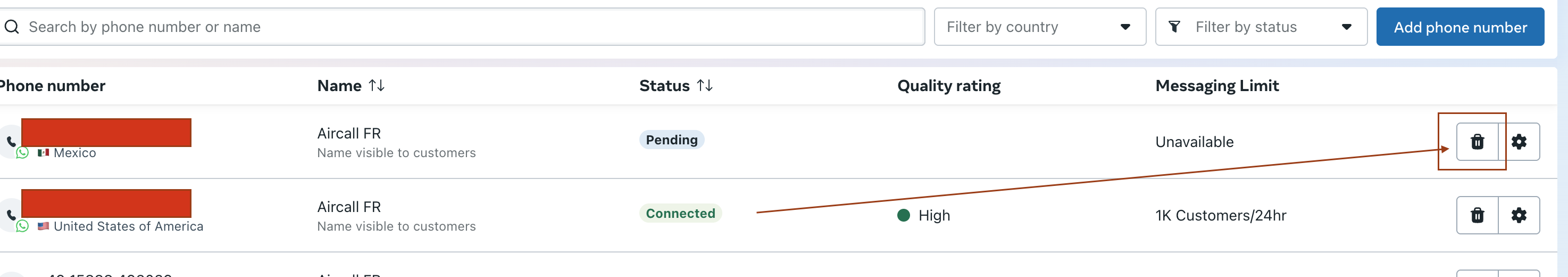Select the Messaging Limit column header
This screenshot has height=277, width=1568.
(1217, 85)
